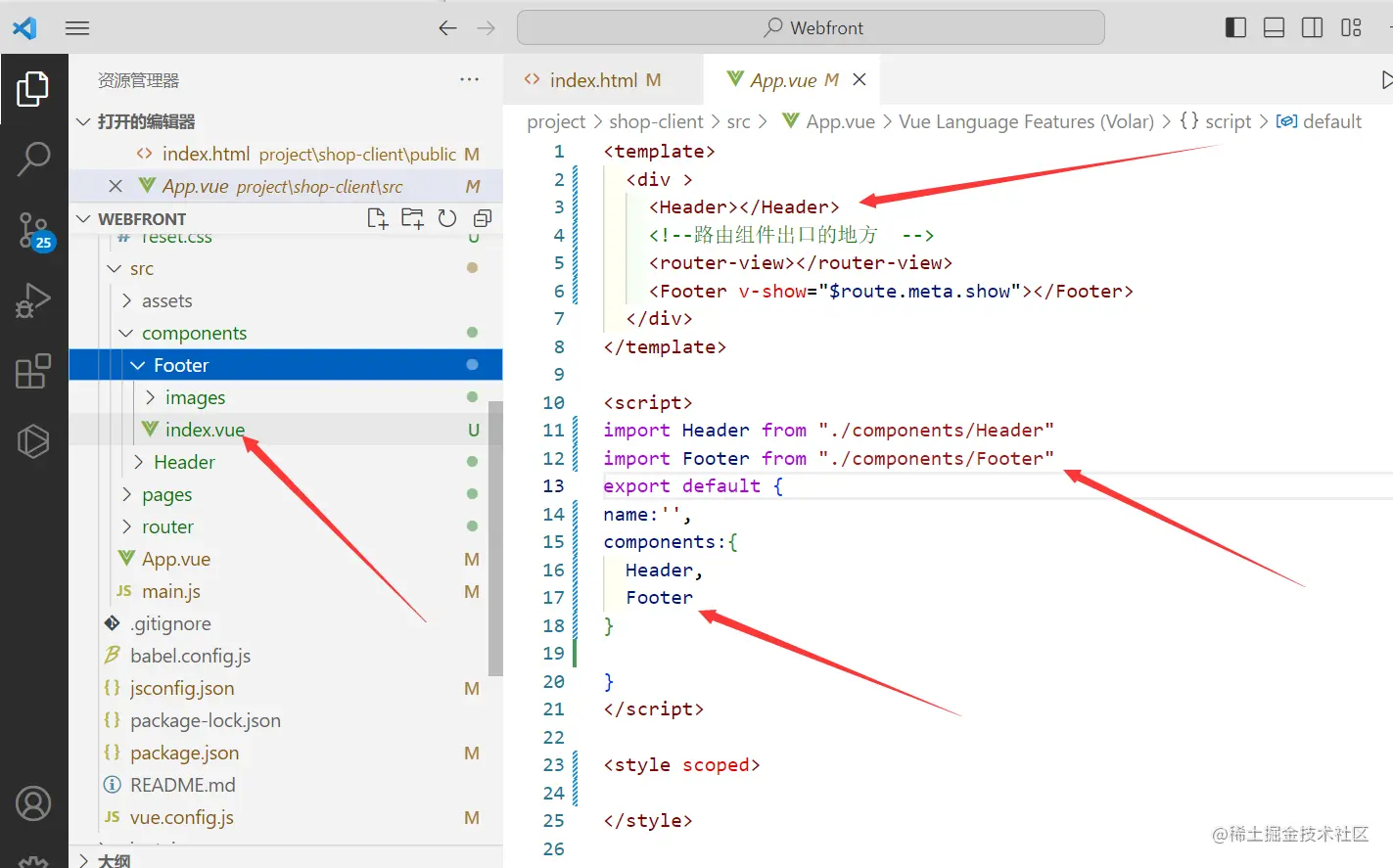Click the import Footer statement line
Image resolution: width=1393 pixels, height=868 pixels.
tap(828, 459)
